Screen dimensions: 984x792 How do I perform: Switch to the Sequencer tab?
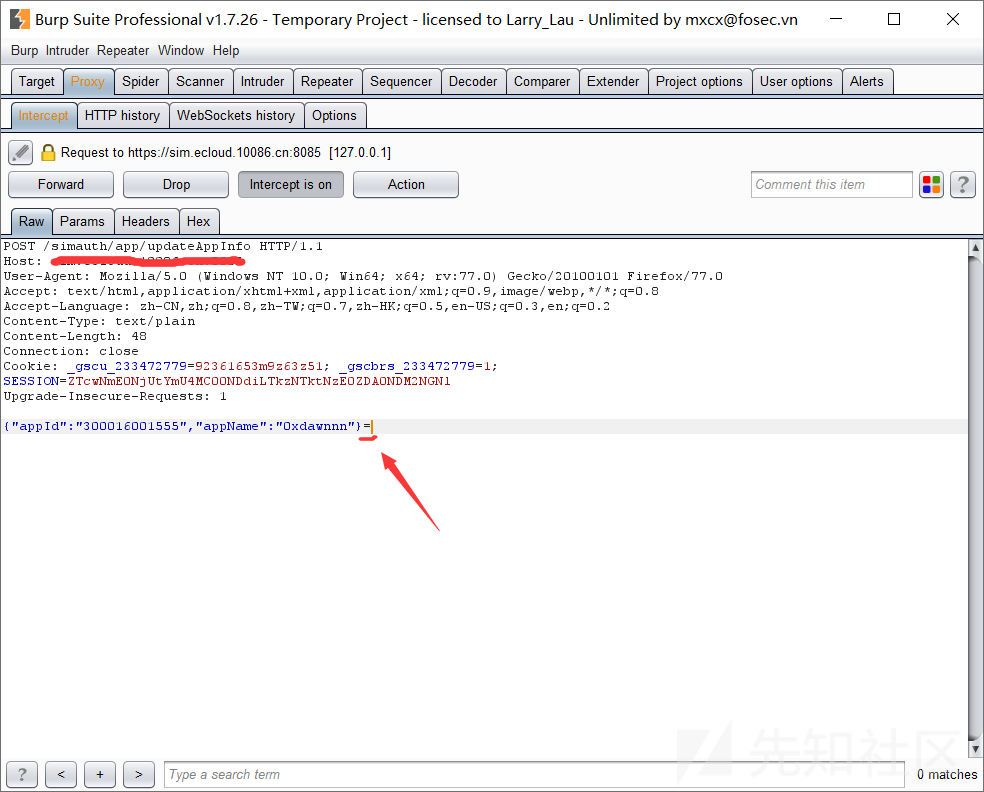click(x=401, y=82)
